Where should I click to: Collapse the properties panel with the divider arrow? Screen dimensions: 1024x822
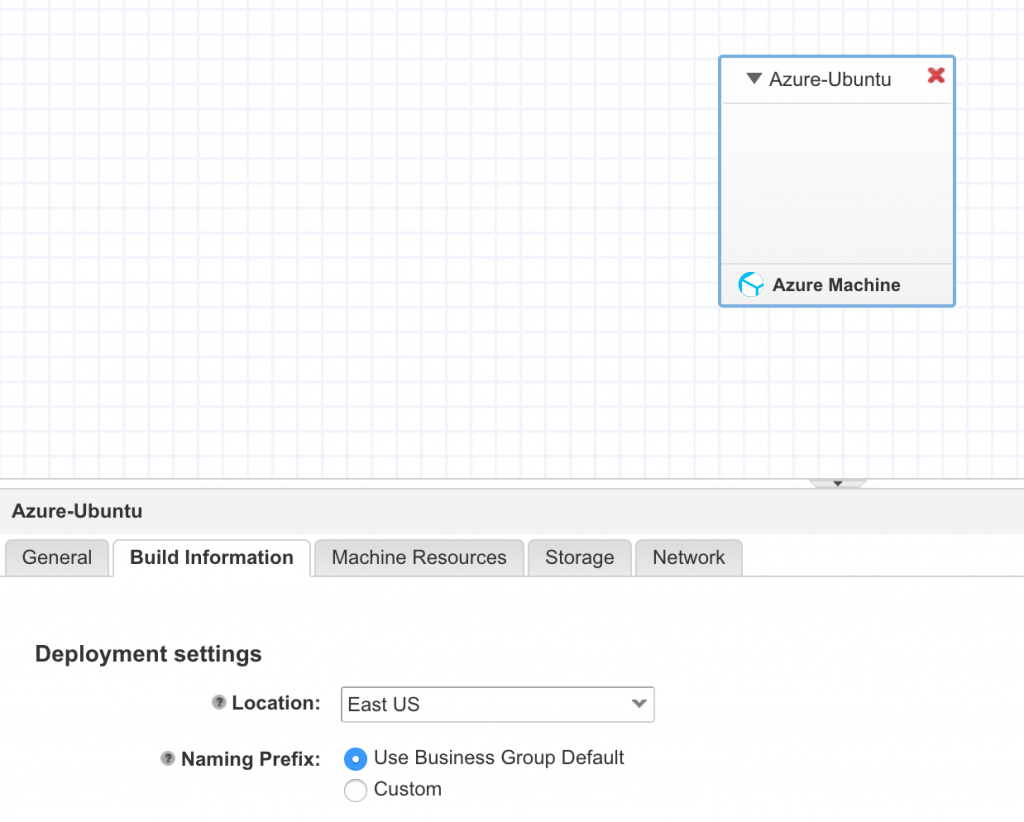[x=837, y=484]
